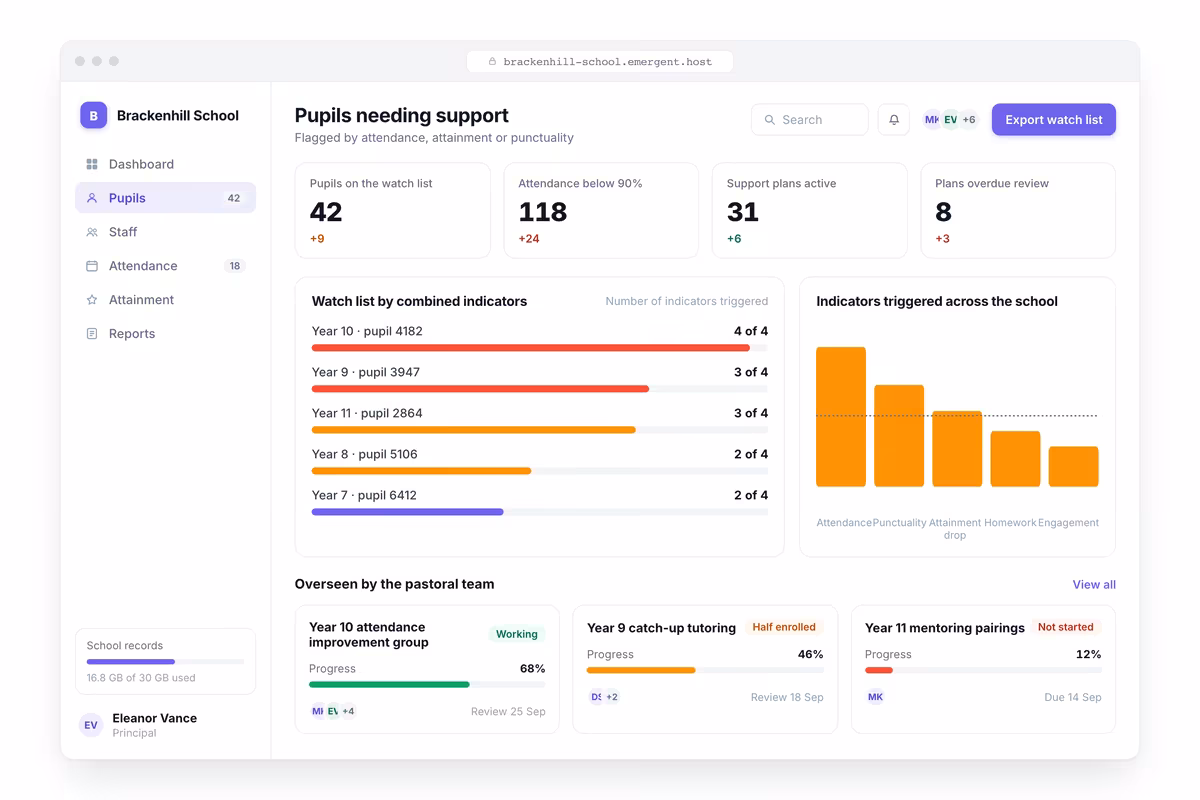
Task: Click the EV avatar in the header
Action: tap(951, 120)
